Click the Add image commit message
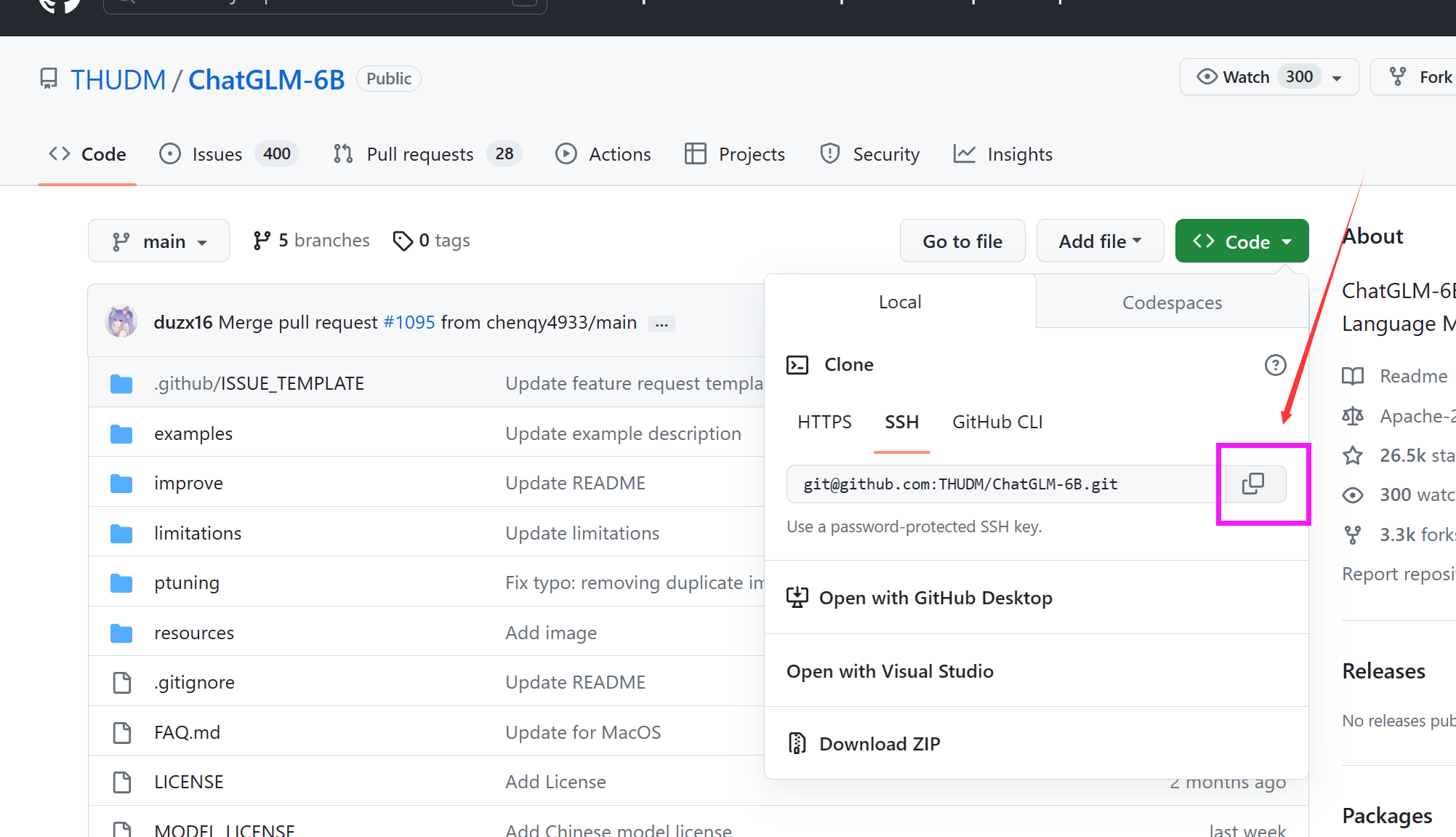Screen dimensions: 1456x837 551,633
